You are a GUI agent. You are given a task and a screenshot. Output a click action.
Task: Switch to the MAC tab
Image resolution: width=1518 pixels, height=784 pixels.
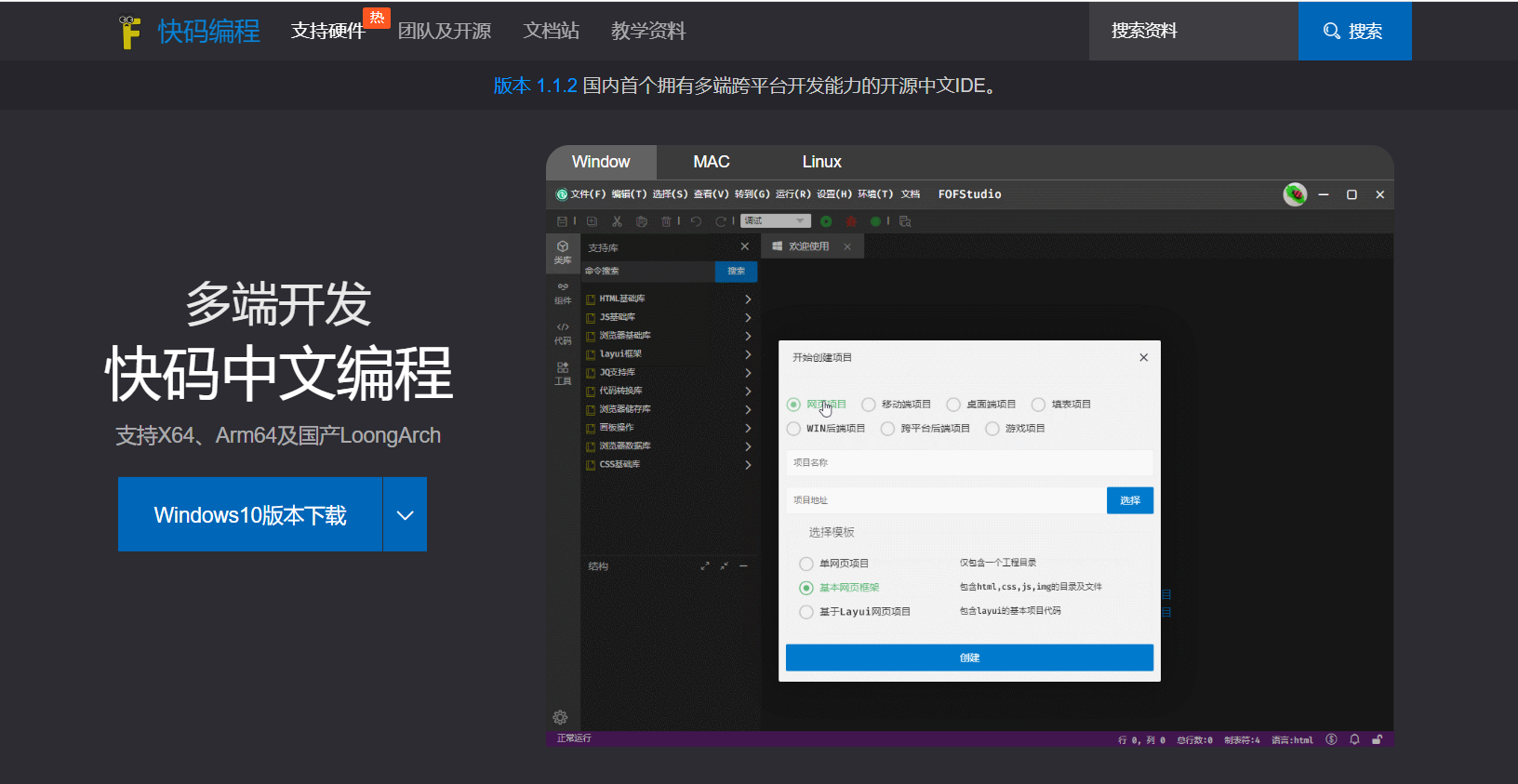click(712, 162)
